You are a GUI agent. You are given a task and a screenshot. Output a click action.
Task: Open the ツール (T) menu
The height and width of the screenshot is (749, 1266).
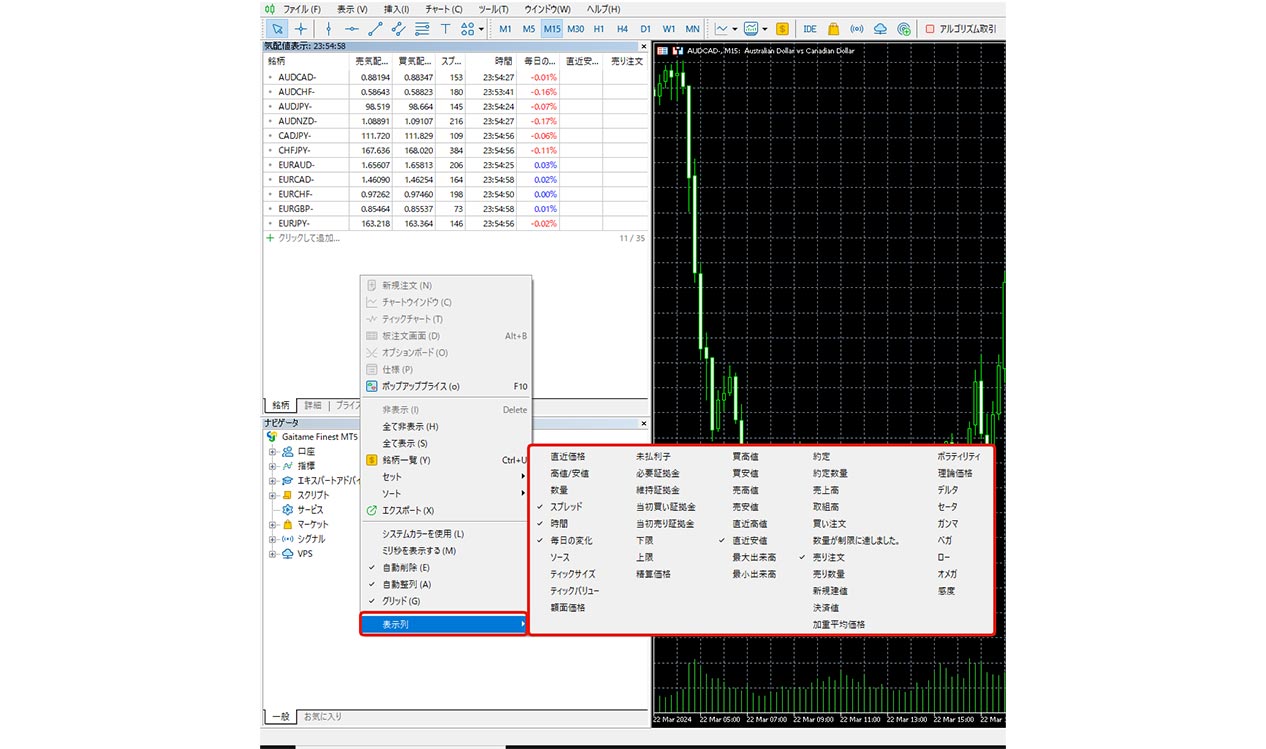click(x=493, y=9)
